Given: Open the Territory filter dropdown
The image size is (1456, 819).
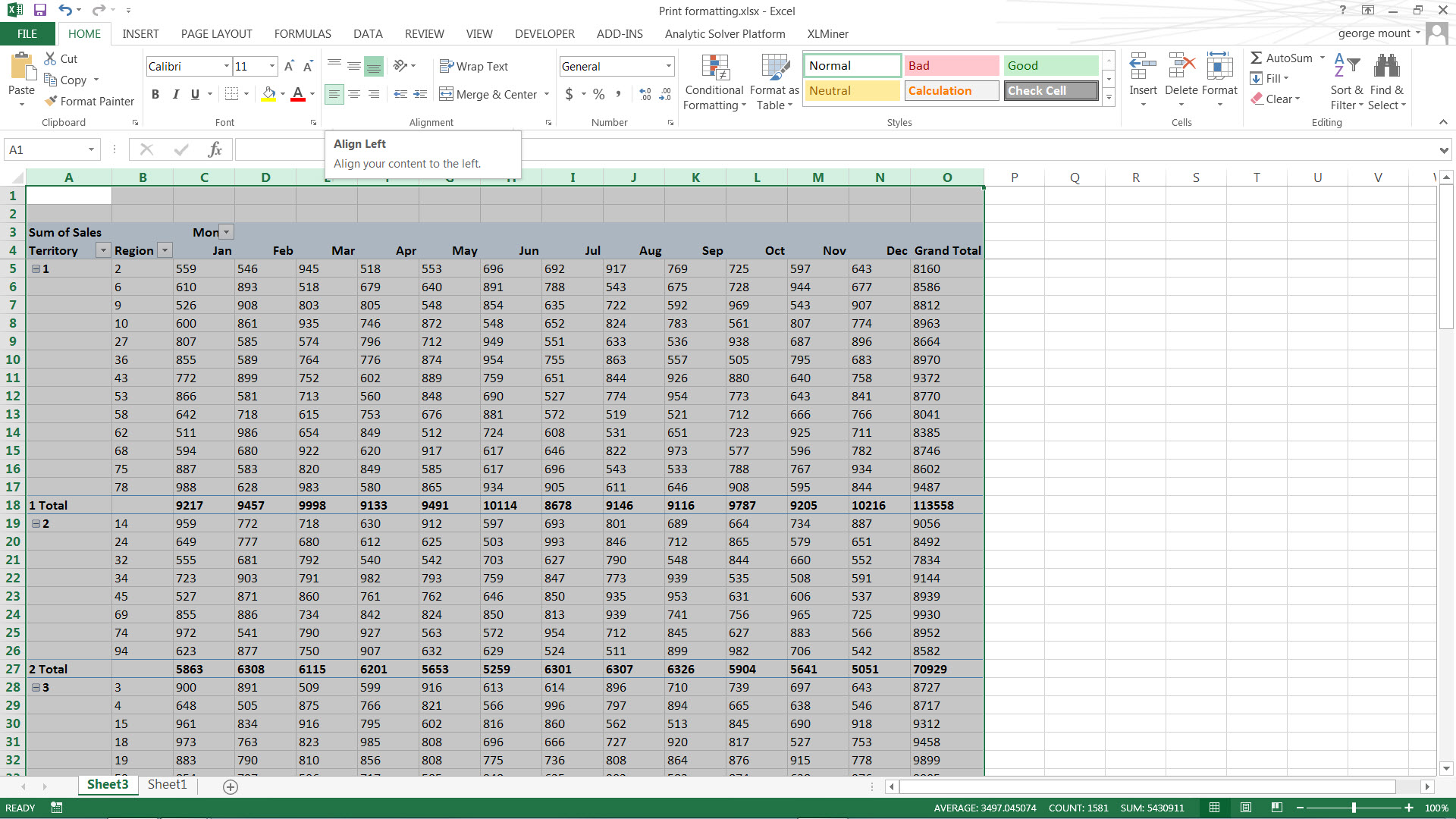Looking at the screenshot, I should click(x=103, y=251).
